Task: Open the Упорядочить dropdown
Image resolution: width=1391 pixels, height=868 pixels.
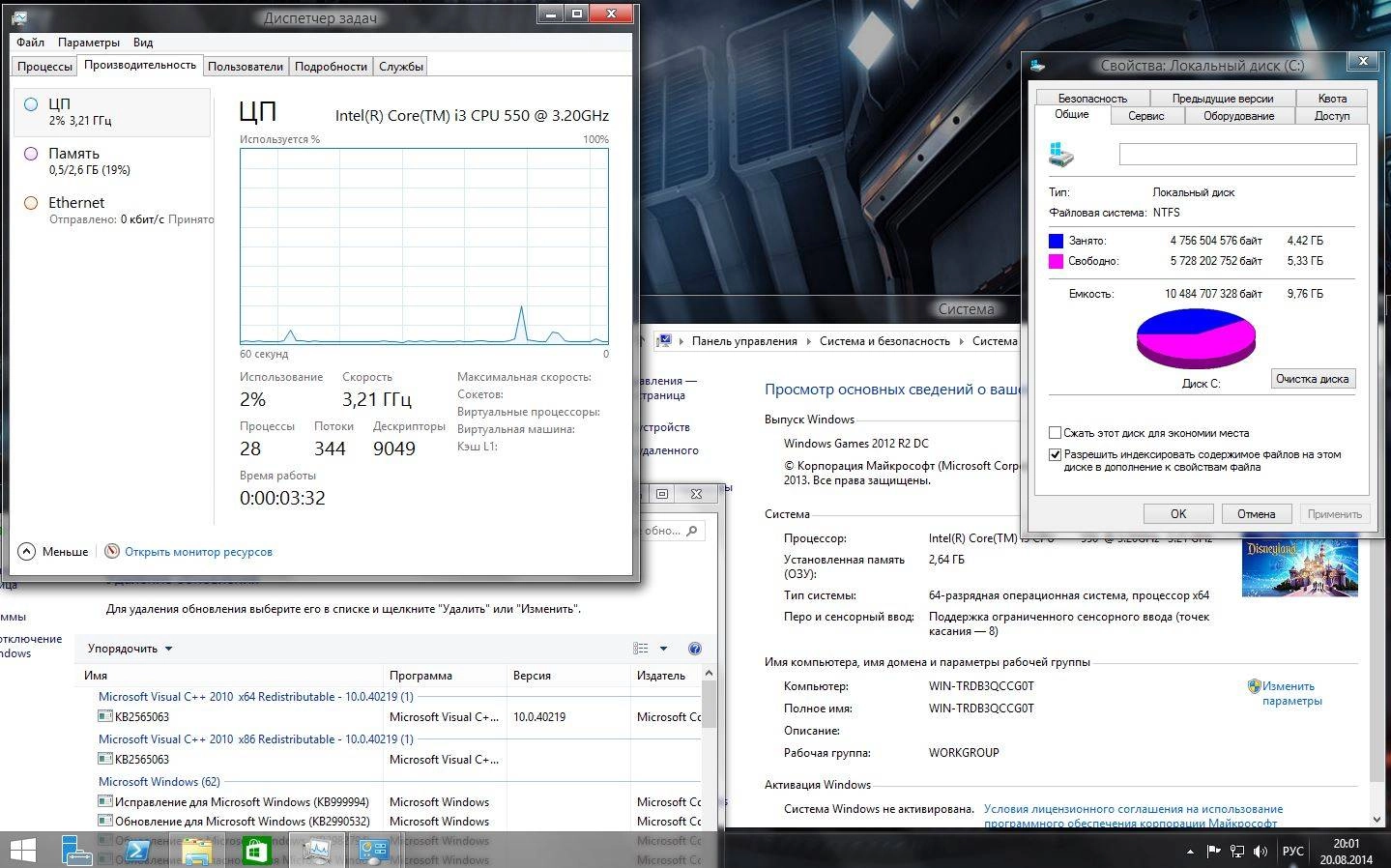Action: click(130, 649)
